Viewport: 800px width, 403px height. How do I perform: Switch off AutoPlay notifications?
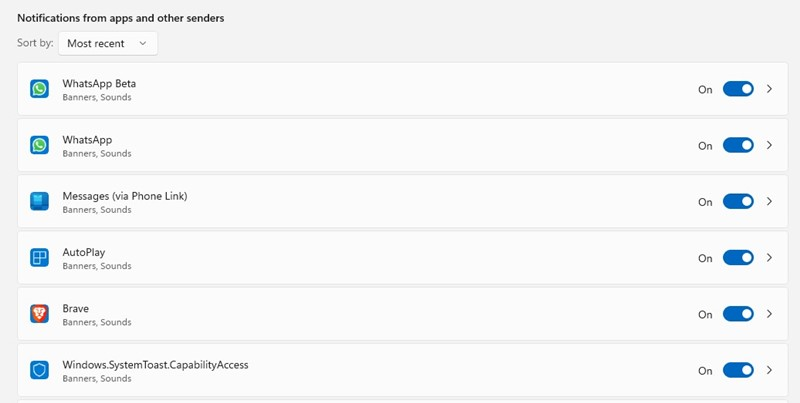(x=738, y=258)
